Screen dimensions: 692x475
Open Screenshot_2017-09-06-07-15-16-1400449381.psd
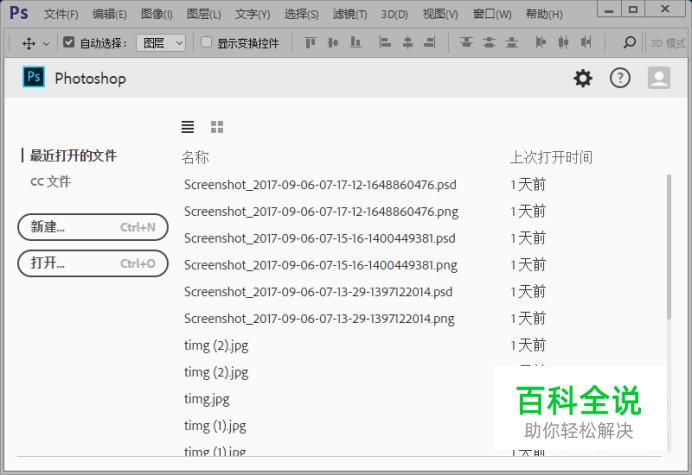(x=320, y=238)
